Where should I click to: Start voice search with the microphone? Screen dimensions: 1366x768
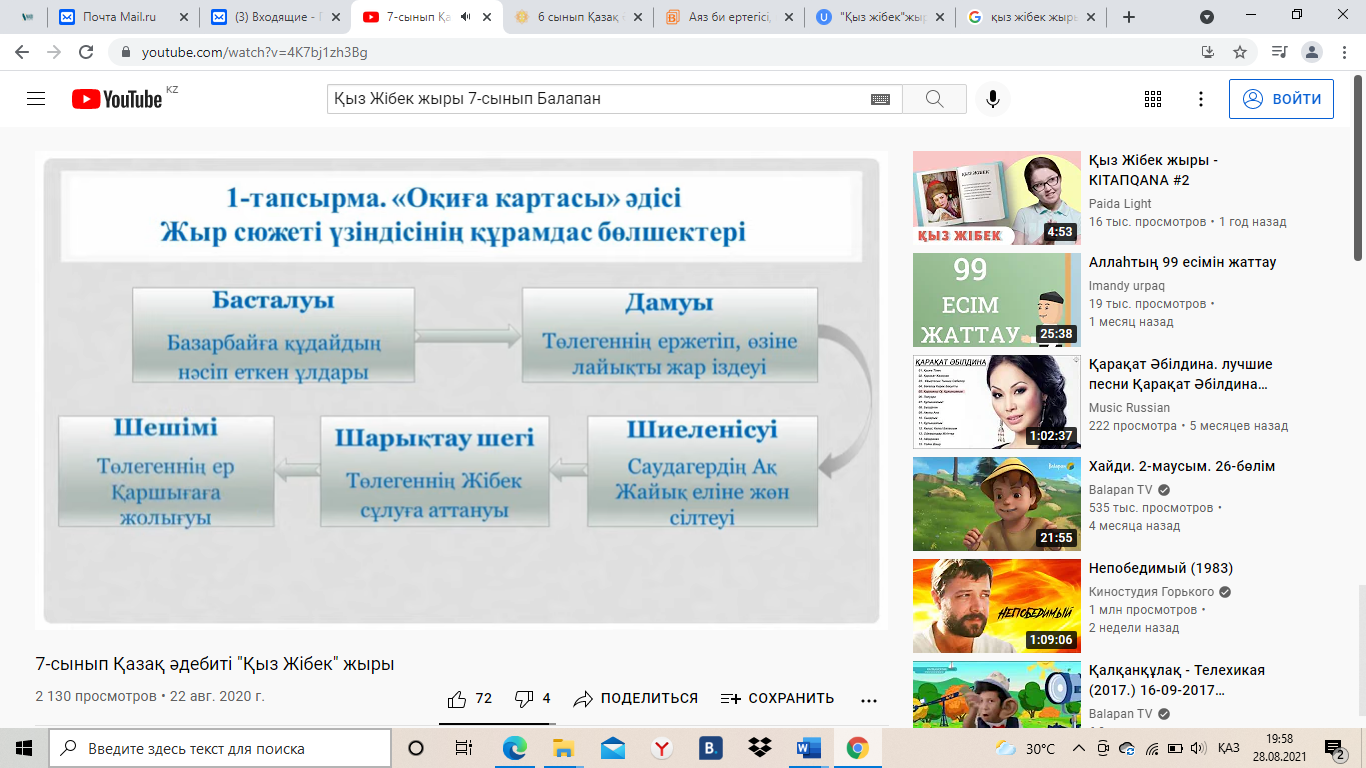pos(993,99)
